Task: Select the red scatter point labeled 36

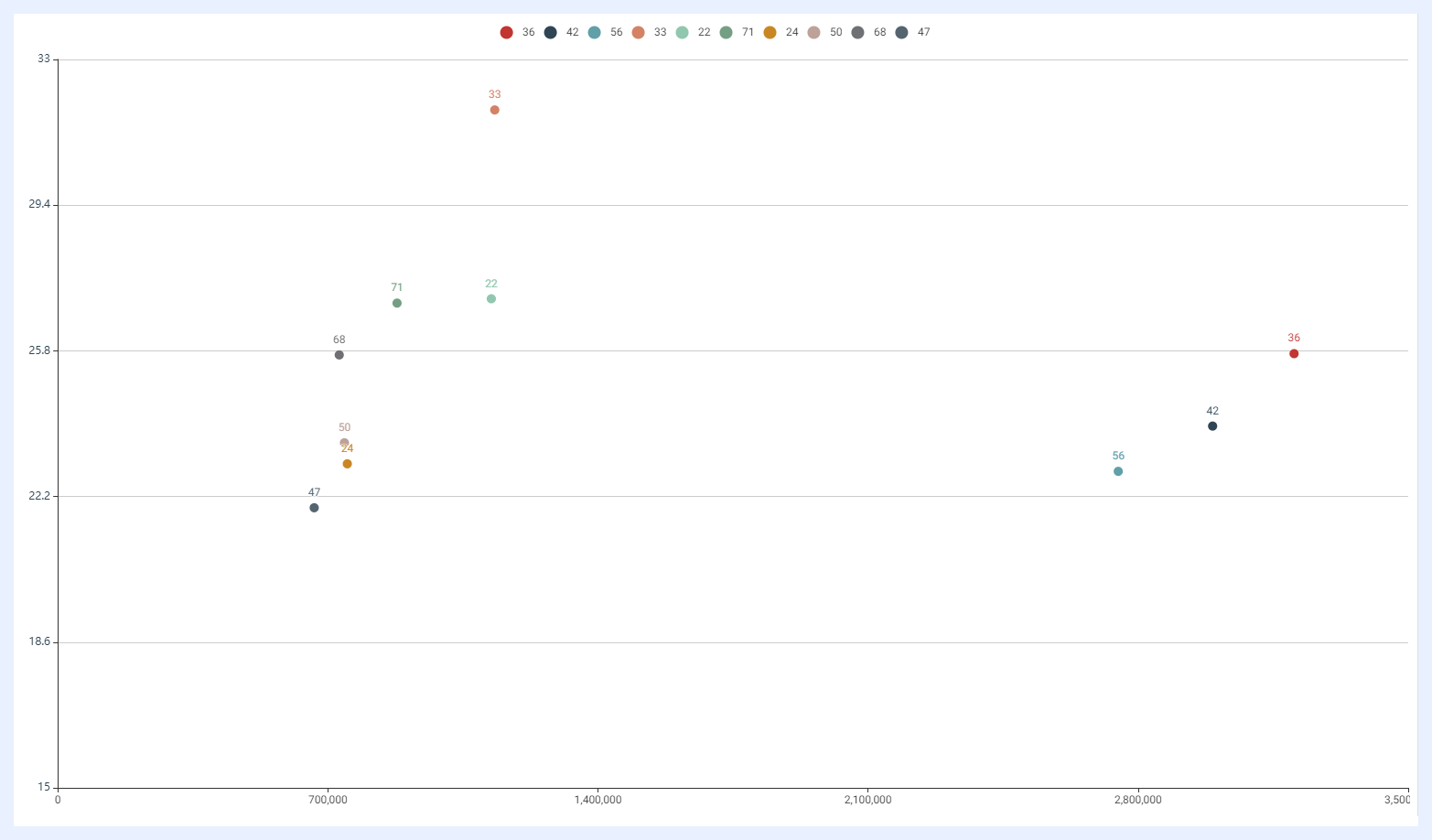Action: coord(1294,354)
